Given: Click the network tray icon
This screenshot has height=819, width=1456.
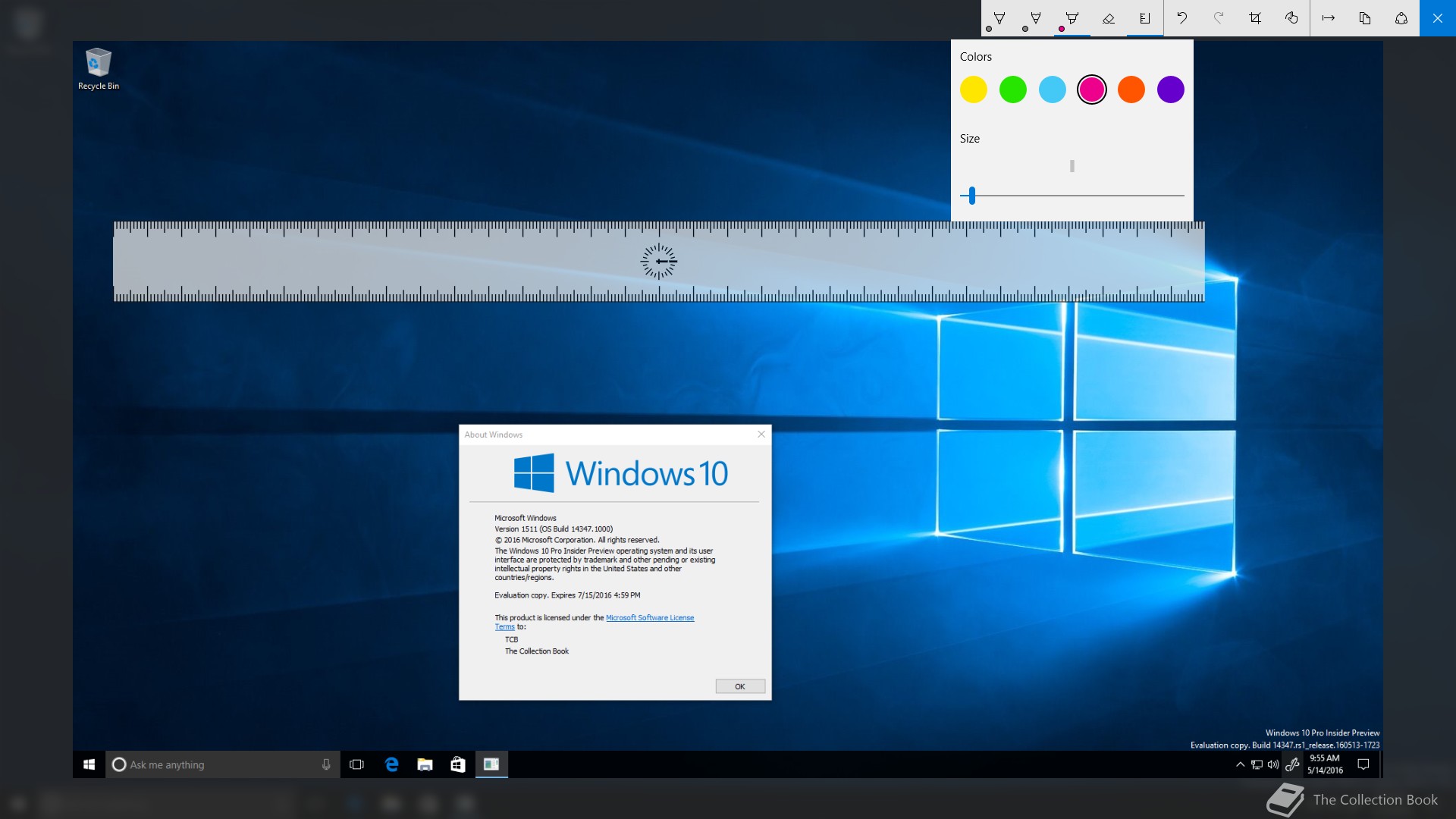Looking at the screenshot, I should pos(1257,764).
